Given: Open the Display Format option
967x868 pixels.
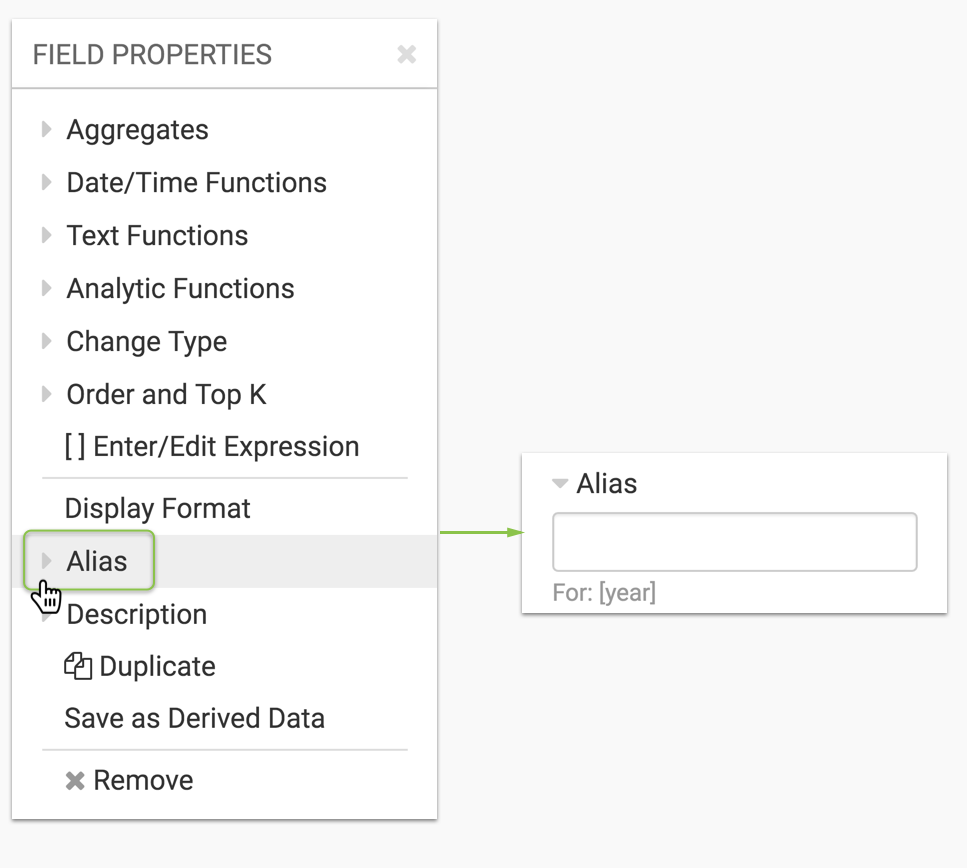Looking at the screenshot, I should point(157,509).
